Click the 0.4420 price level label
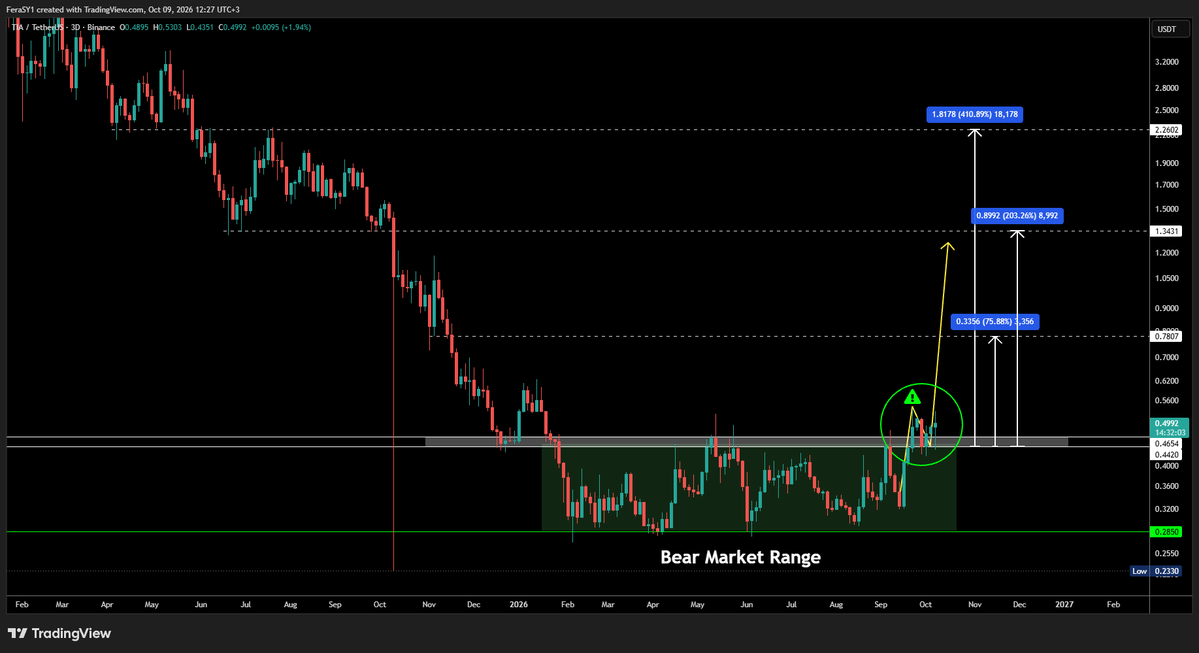 click(1166, 454)
